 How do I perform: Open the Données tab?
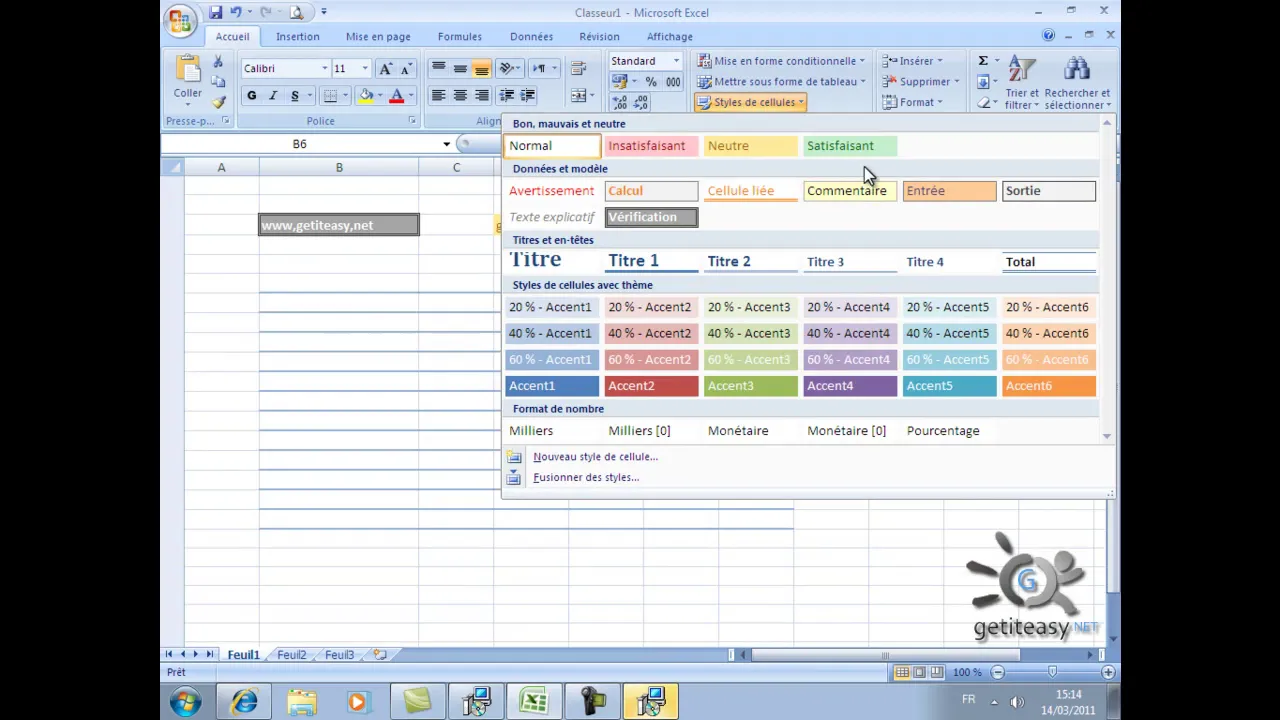[531, 36]
